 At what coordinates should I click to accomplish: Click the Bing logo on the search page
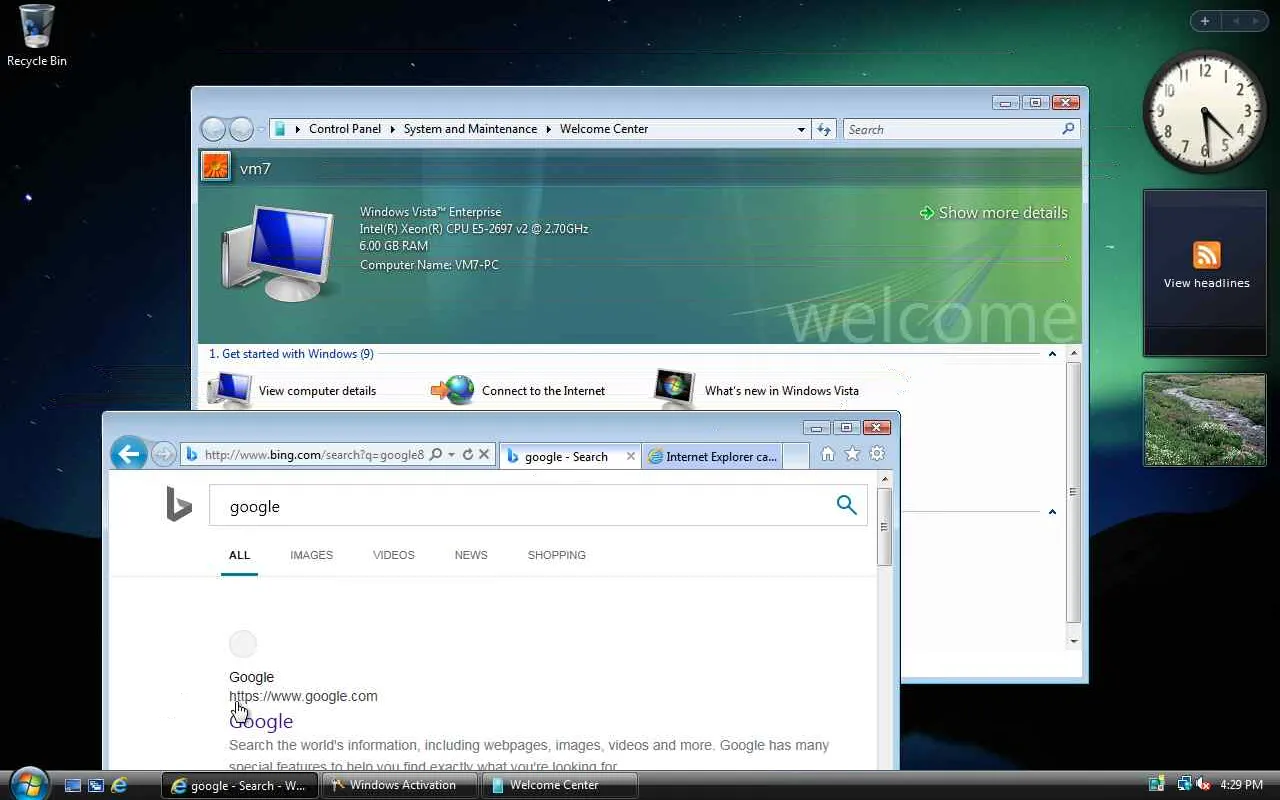click(179, 505)
